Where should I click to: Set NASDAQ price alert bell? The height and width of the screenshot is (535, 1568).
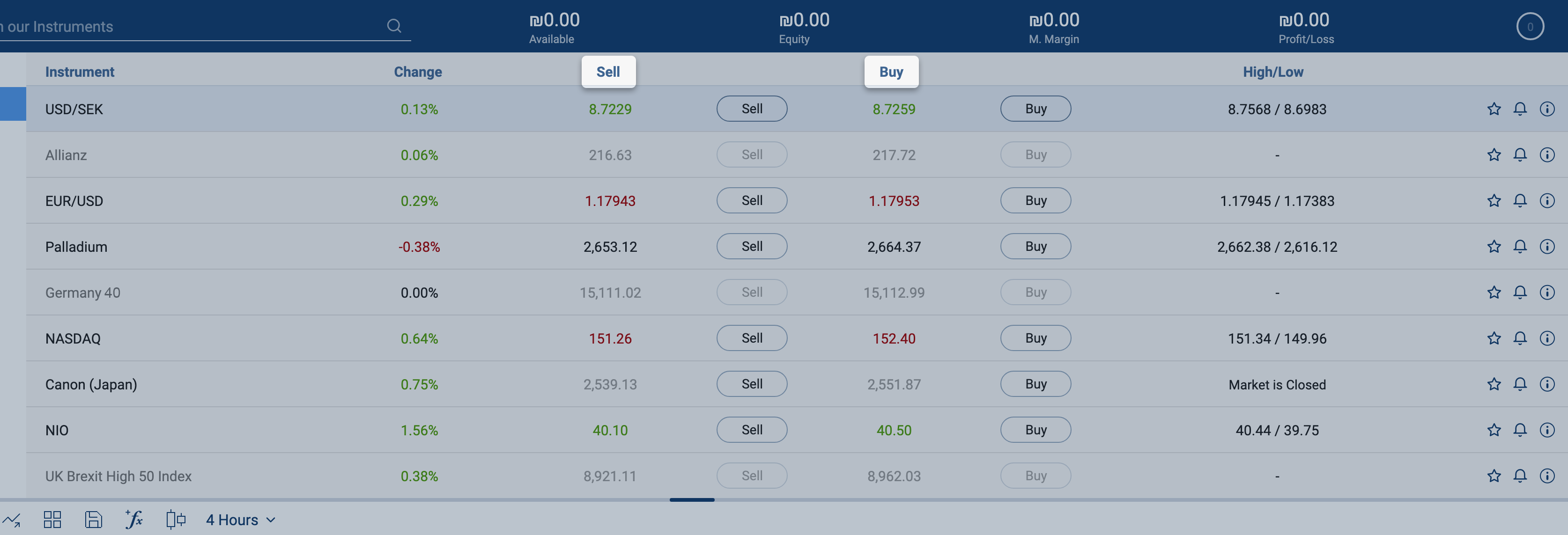1520,338
